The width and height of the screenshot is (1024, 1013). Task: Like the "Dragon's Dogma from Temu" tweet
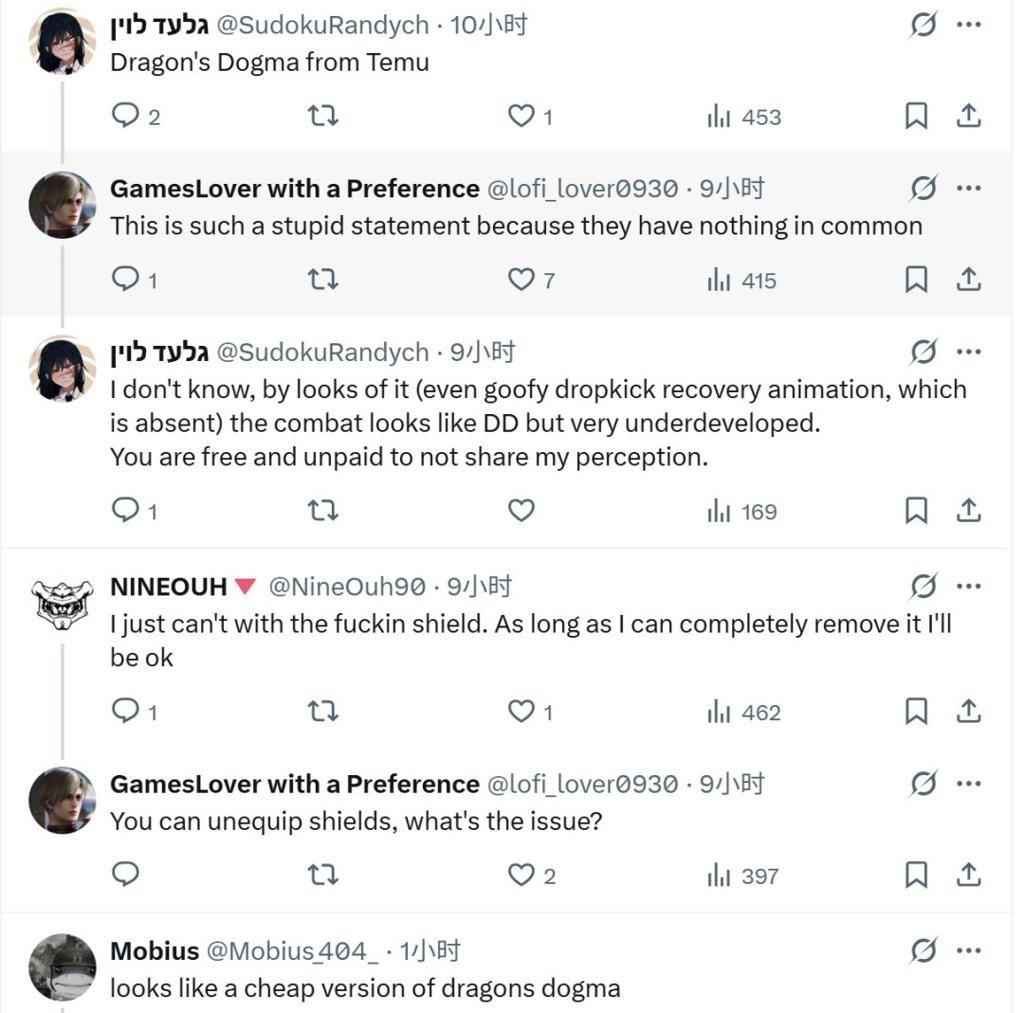pos(521,116)
